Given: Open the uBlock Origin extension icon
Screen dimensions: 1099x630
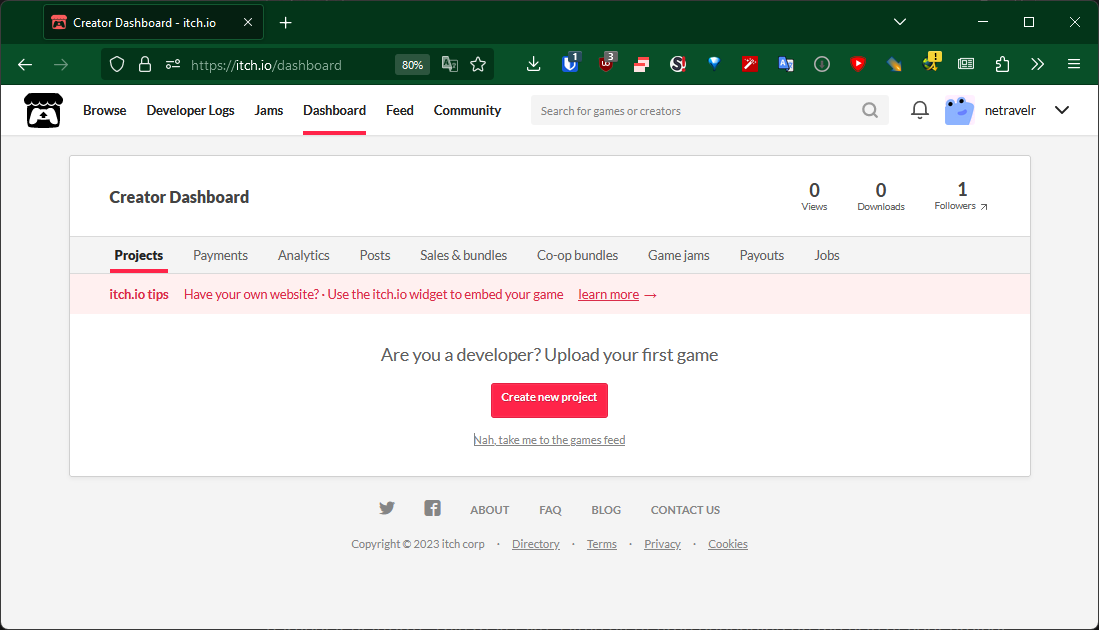Looking at the screenshot, I should coord(607,63).
